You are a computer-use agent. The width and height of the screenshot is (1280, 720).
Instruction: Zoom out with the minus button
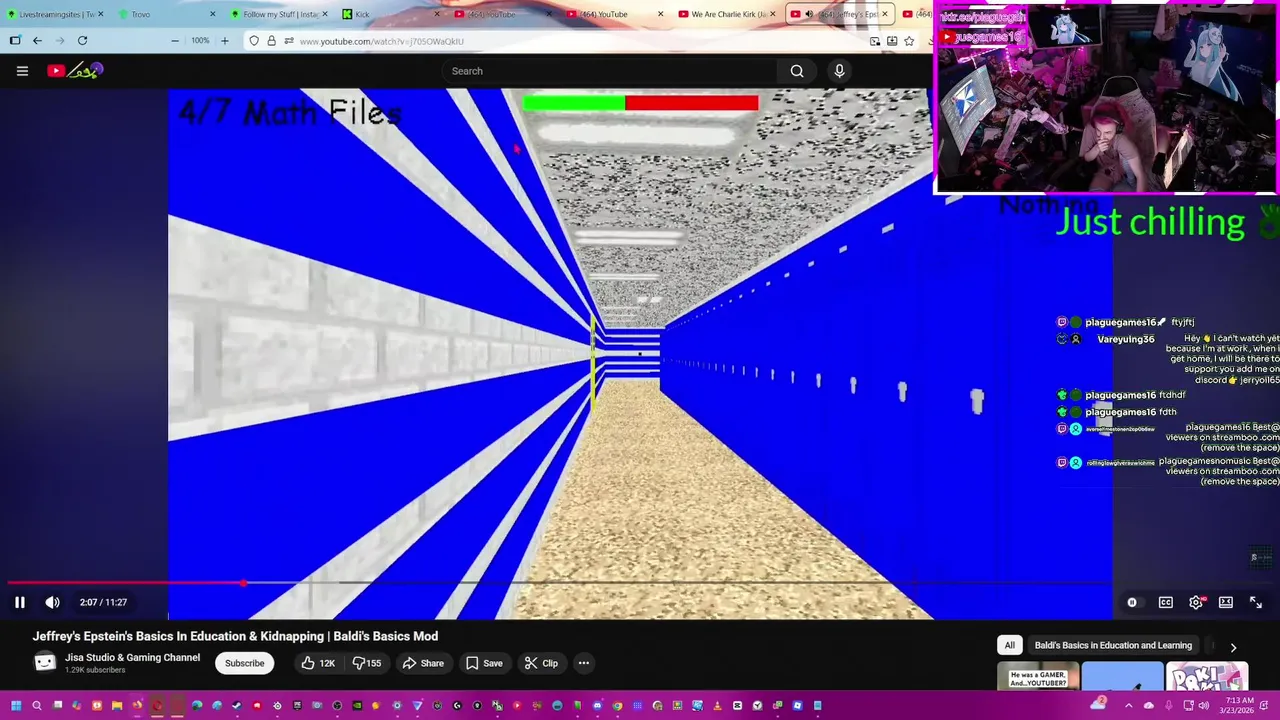coord(175,41)
